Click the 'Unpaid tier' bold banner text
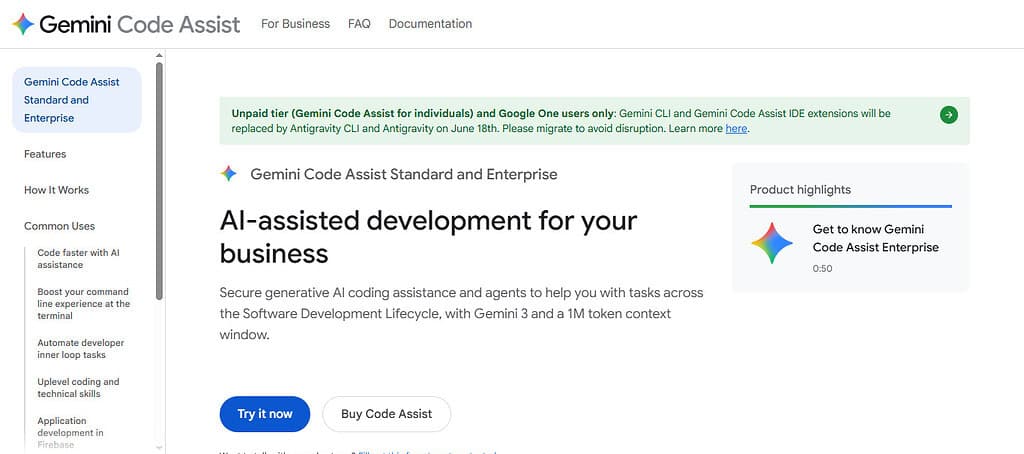 tap(423, 113)
